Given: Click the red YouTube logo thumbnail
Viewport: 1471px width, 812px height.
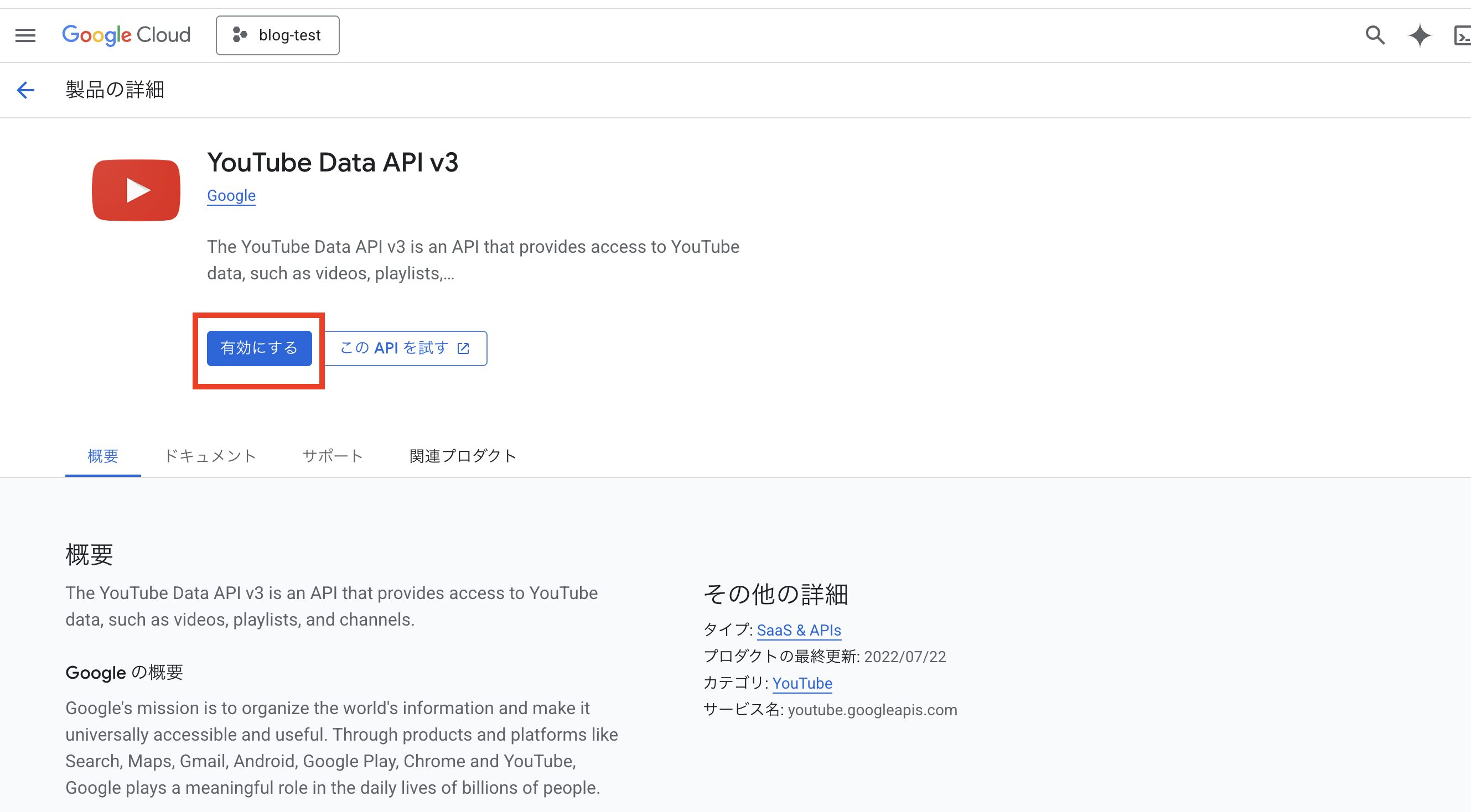Looking at the screenshot, I should 136,190.
